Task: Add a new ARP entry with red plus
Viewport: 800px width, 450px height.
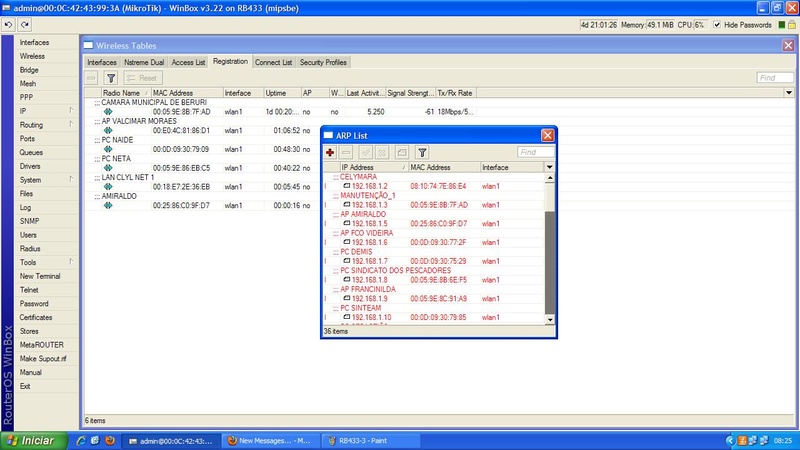Action: [330, 152]
